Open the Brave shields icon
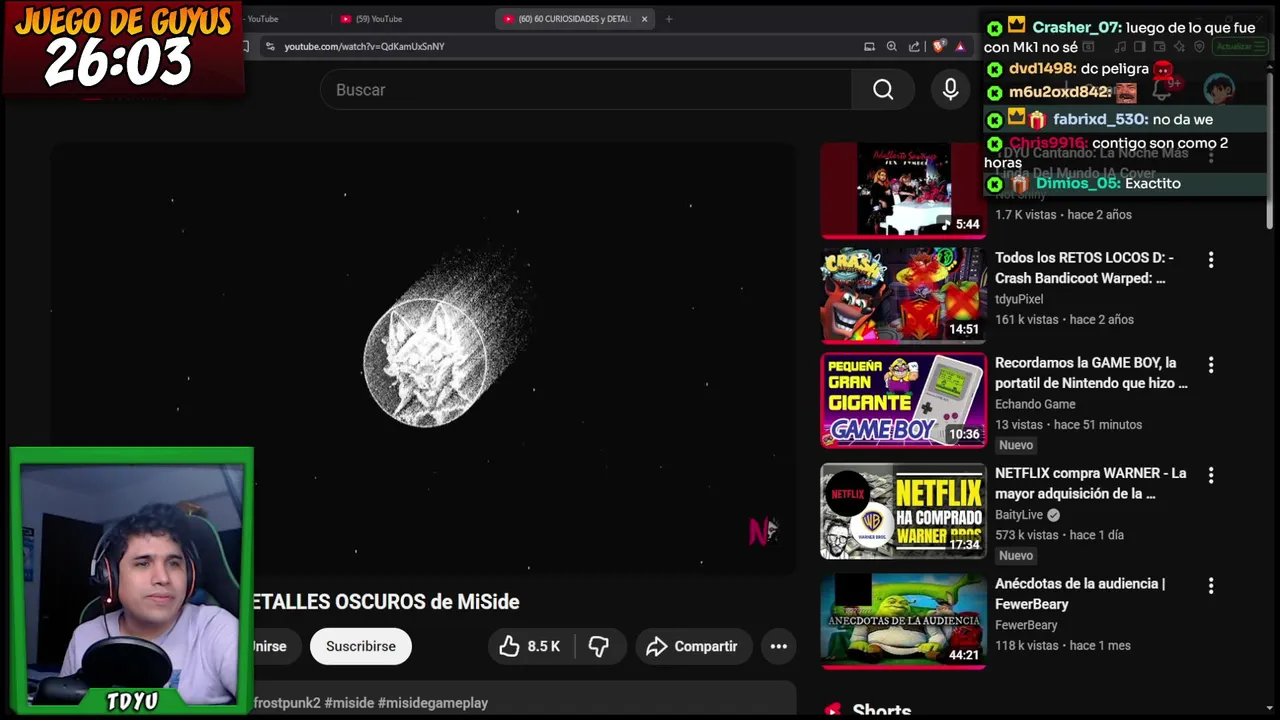Viewport: 1280px width, 720px height. point(938,46)
